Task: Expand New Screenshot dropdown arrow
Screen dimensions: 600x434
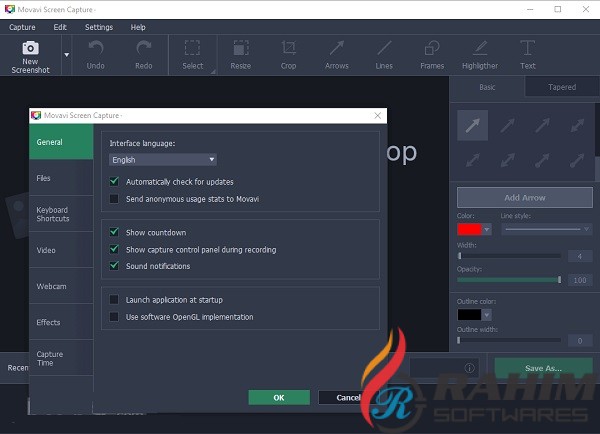Action: coord(67,55)
